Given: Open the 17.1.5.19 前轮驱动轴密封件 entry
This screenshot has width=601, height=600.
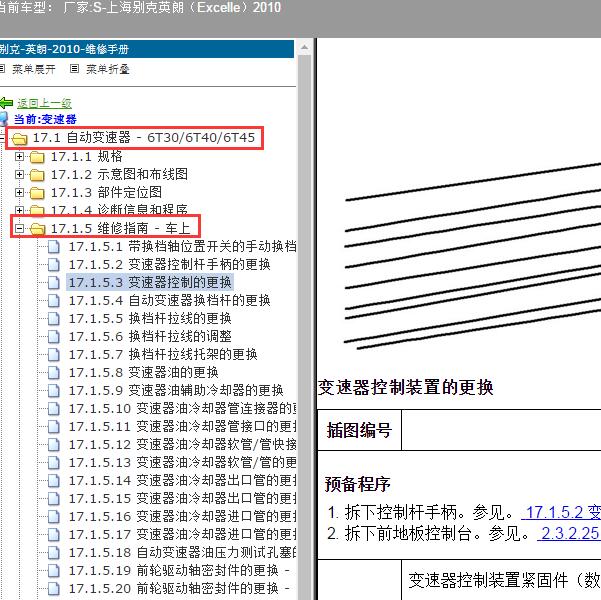Looking at the screenshot, I should click(179, 571).
